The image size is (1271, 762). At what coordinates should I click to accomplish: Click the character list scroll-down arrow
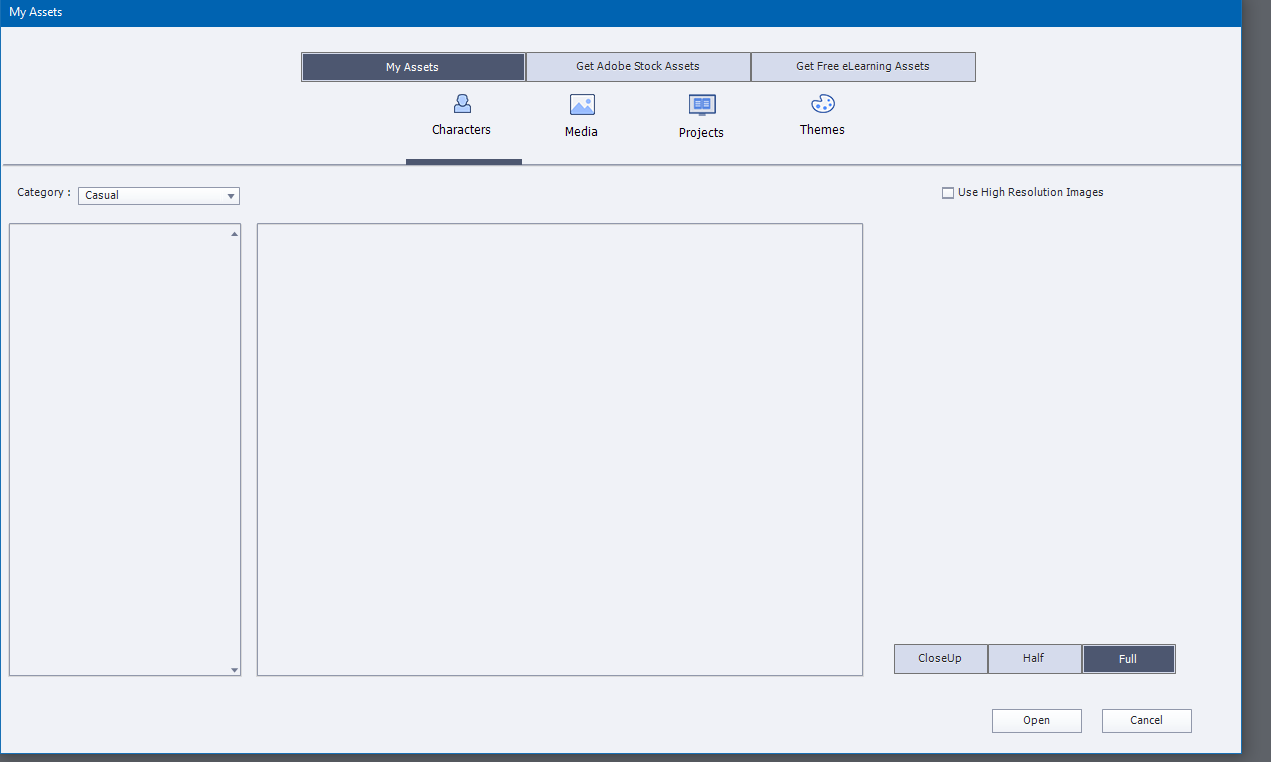point(235,670)
